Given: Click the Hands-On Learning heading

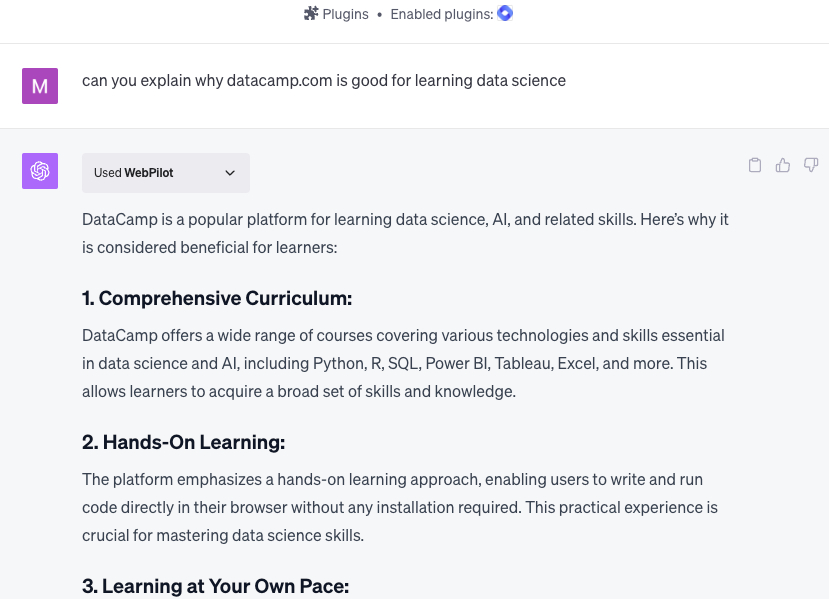Looking at the screenshot, I should pyautogui.click(x=183, y=442).
